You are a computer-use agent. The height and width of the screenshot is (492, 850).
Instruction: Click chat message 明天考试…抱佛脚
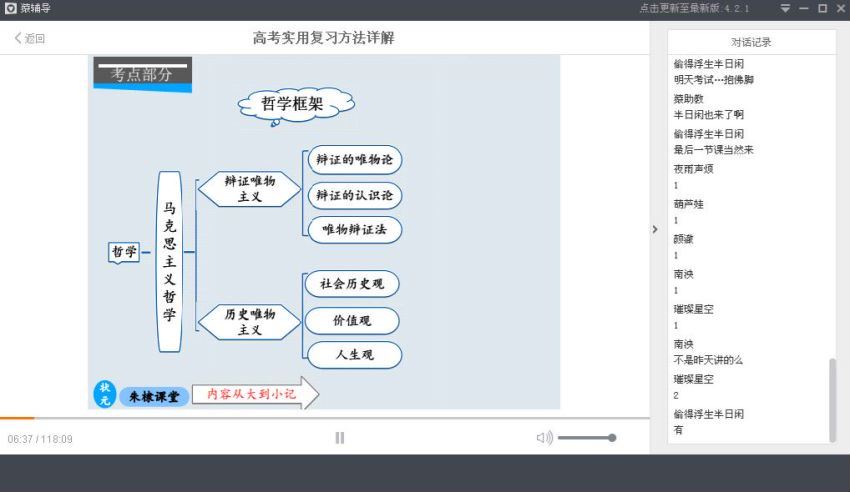(713, 80)
